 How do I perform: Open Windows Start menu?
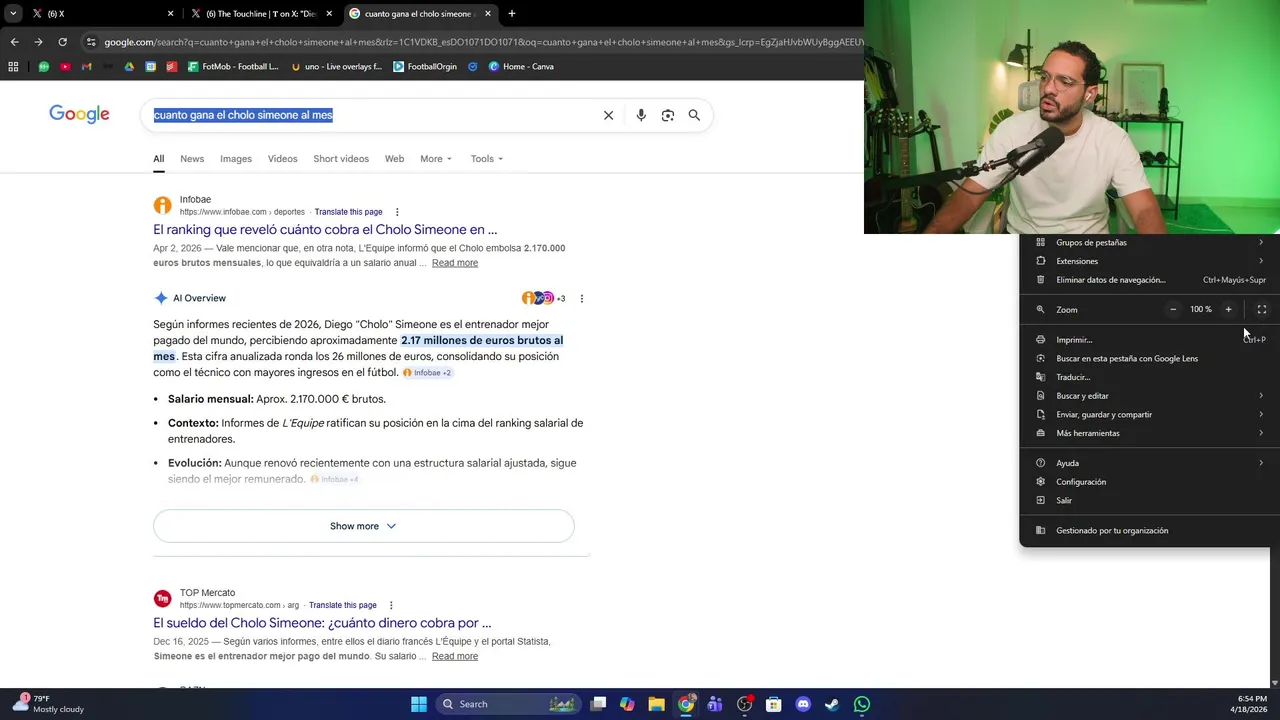click(x=419, y=704)
